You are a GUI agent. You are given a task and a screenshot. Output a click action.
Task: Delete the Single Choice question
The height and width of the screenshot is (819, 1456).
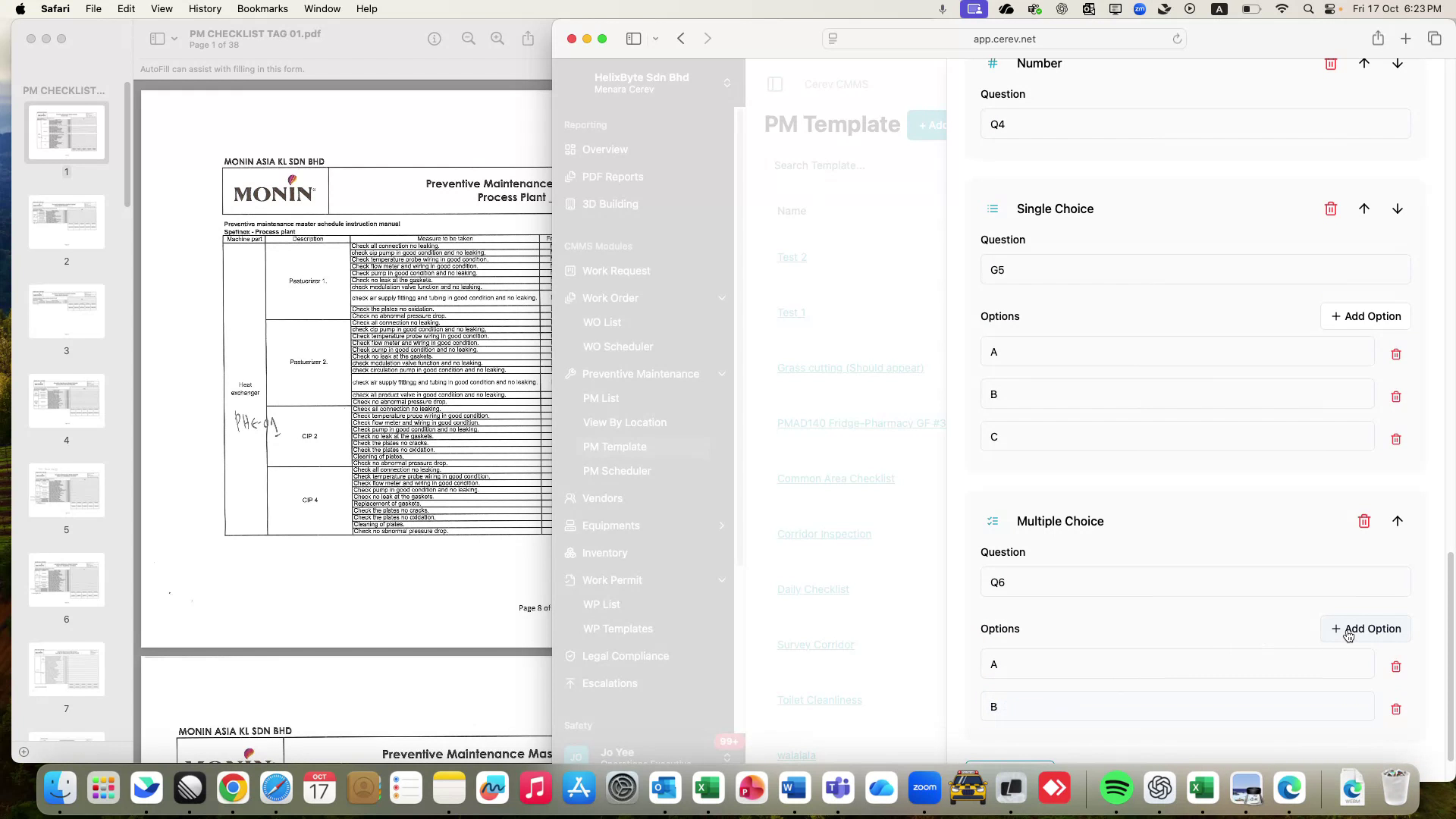pyautogui.click(x=1331, y=209)
